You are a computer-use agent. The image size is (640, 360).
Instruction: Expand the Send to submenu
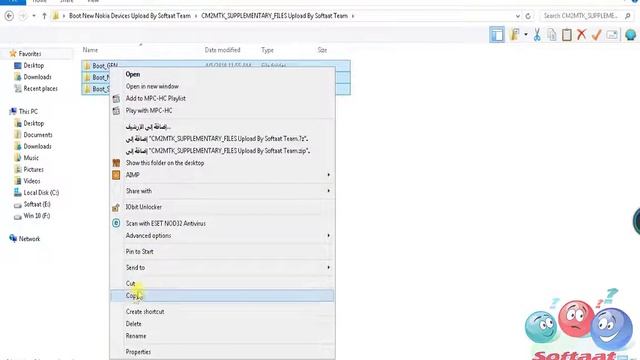tap(222, 267)
